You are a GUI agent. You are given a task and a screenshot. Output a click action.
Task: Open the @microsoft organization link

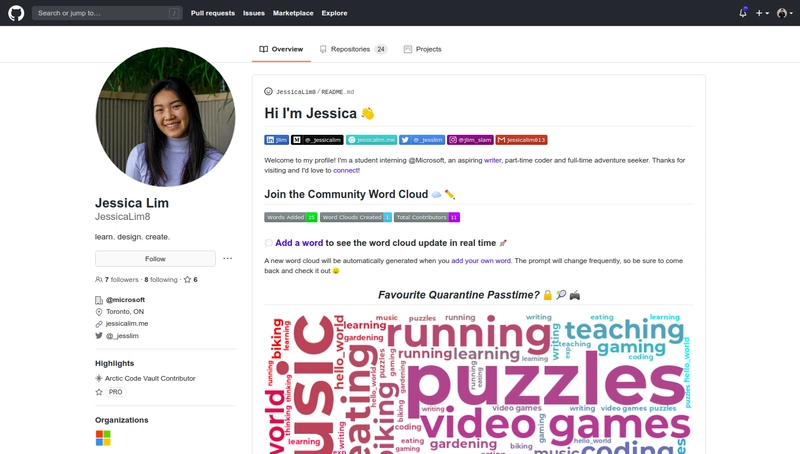coord(125,299)
